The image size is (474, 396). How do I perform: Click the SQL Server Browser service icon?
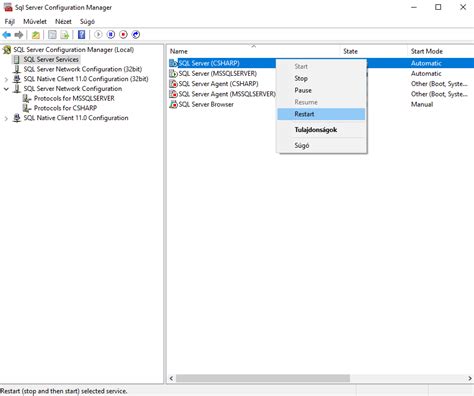pos(173,104)
